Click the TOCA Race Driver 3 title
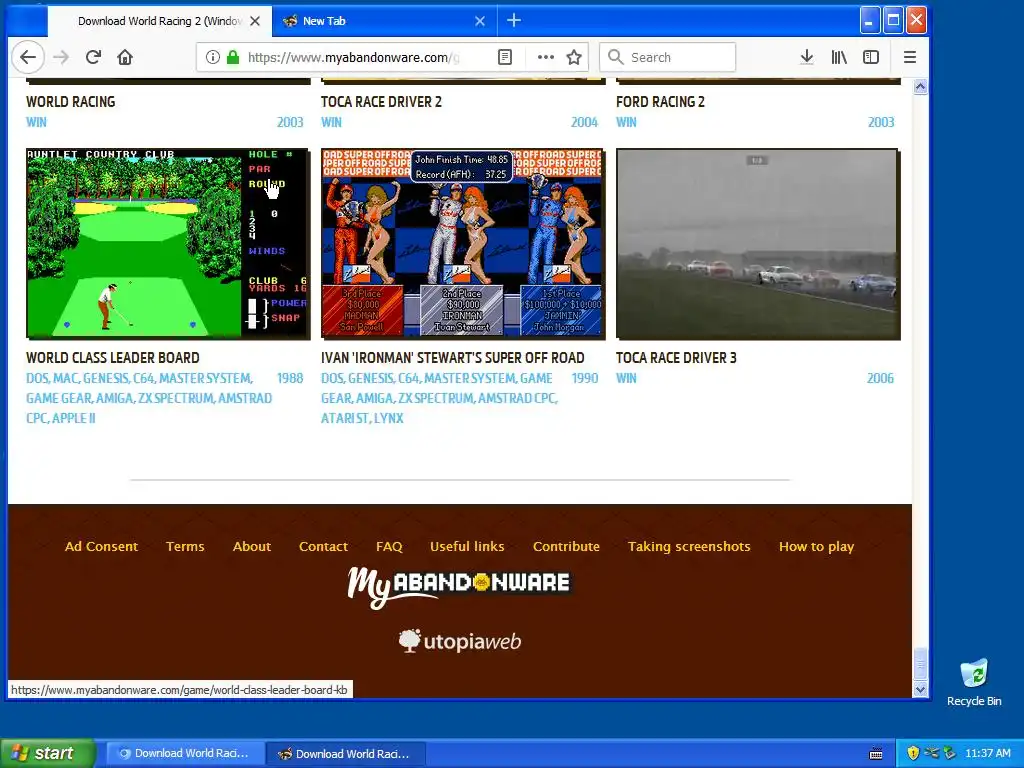The width and height of the screenshot is (1024, 768). (x=676, y=358)
